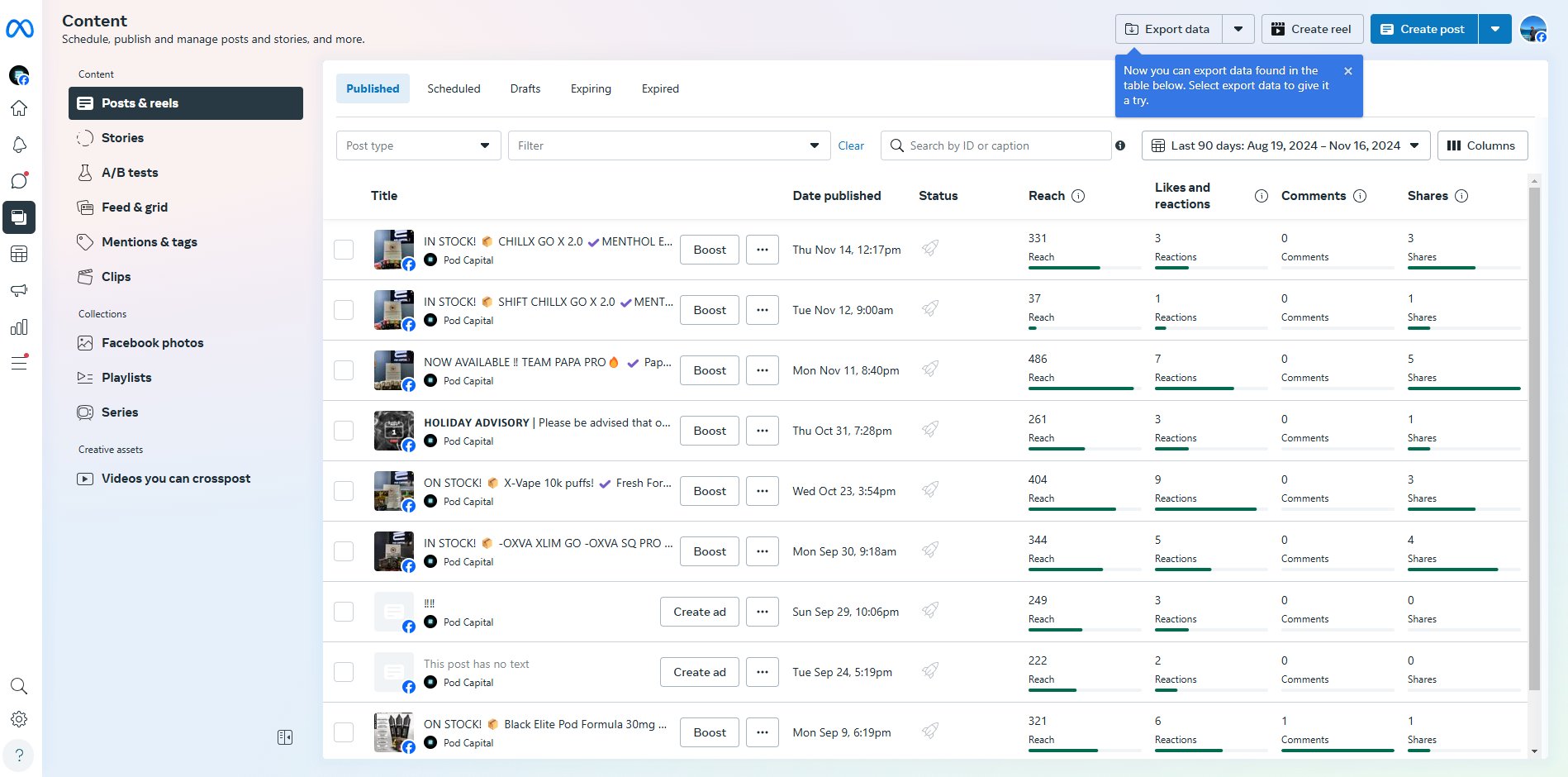
Task: Boost the CHILLX GO X 2.0 MENTHOL post
Action: point(710,250)
